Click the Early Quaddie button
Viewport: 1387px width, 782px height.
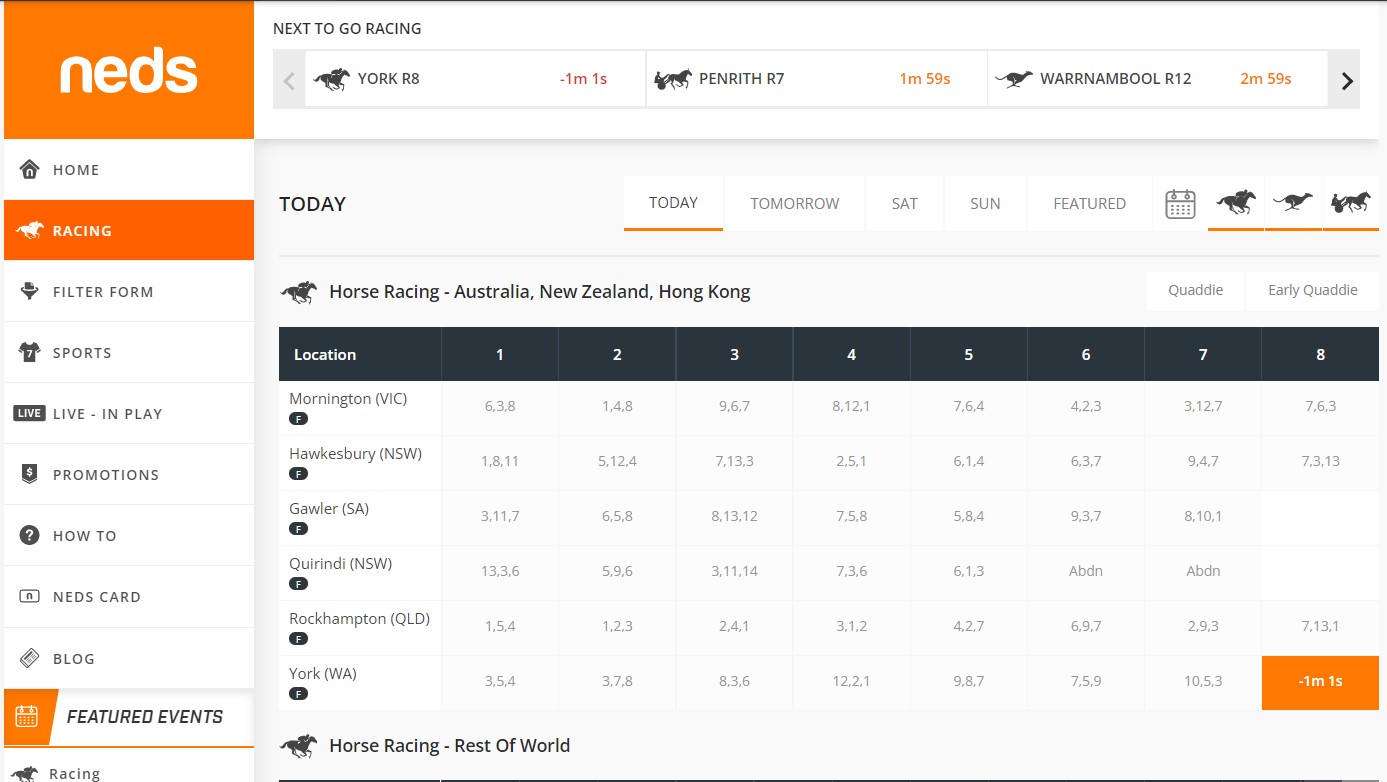coord(1312,291)
